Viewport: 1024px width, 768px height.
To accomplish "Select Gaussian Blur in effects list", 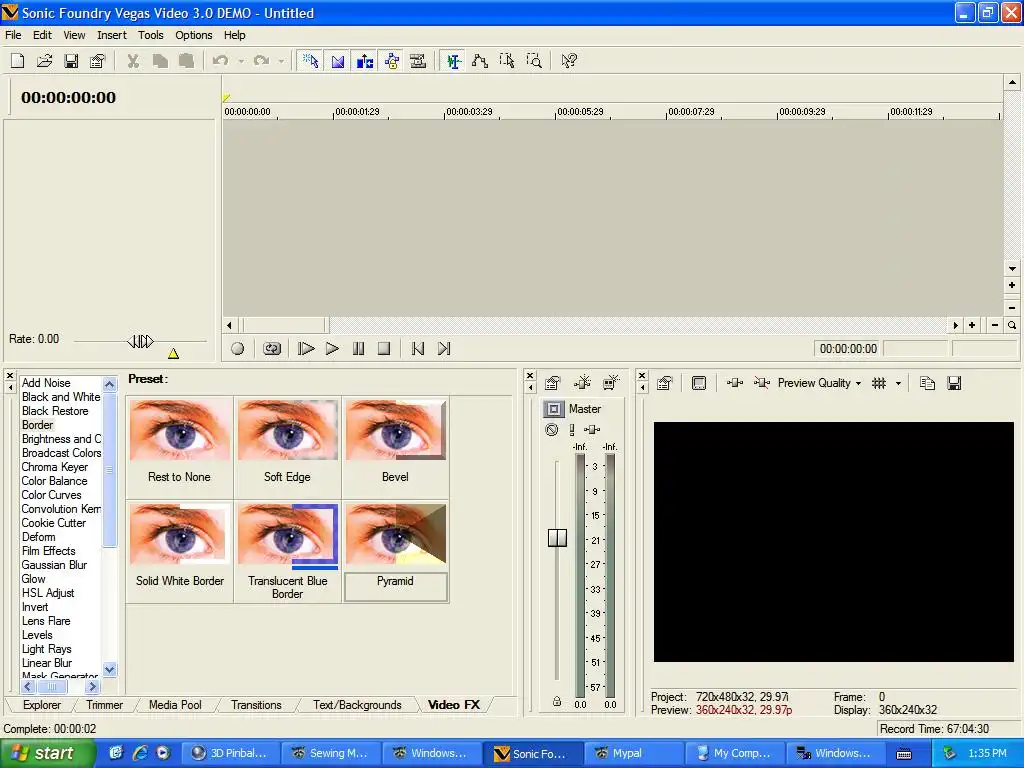I will pyautogui.click(x=54, y=565).
